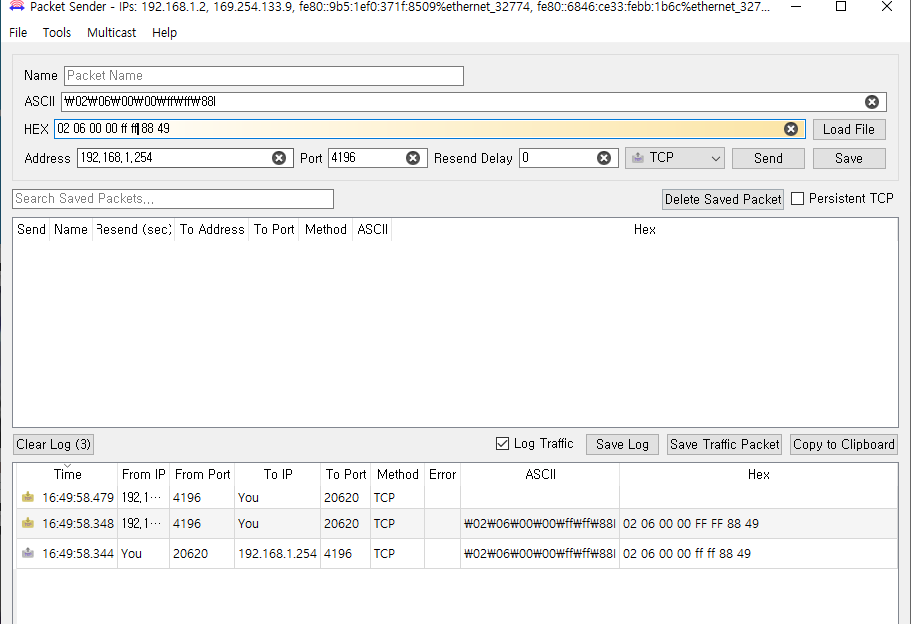Toggle the Persistent TCP checkbox

pyautogui.click(x=798, y=199)
